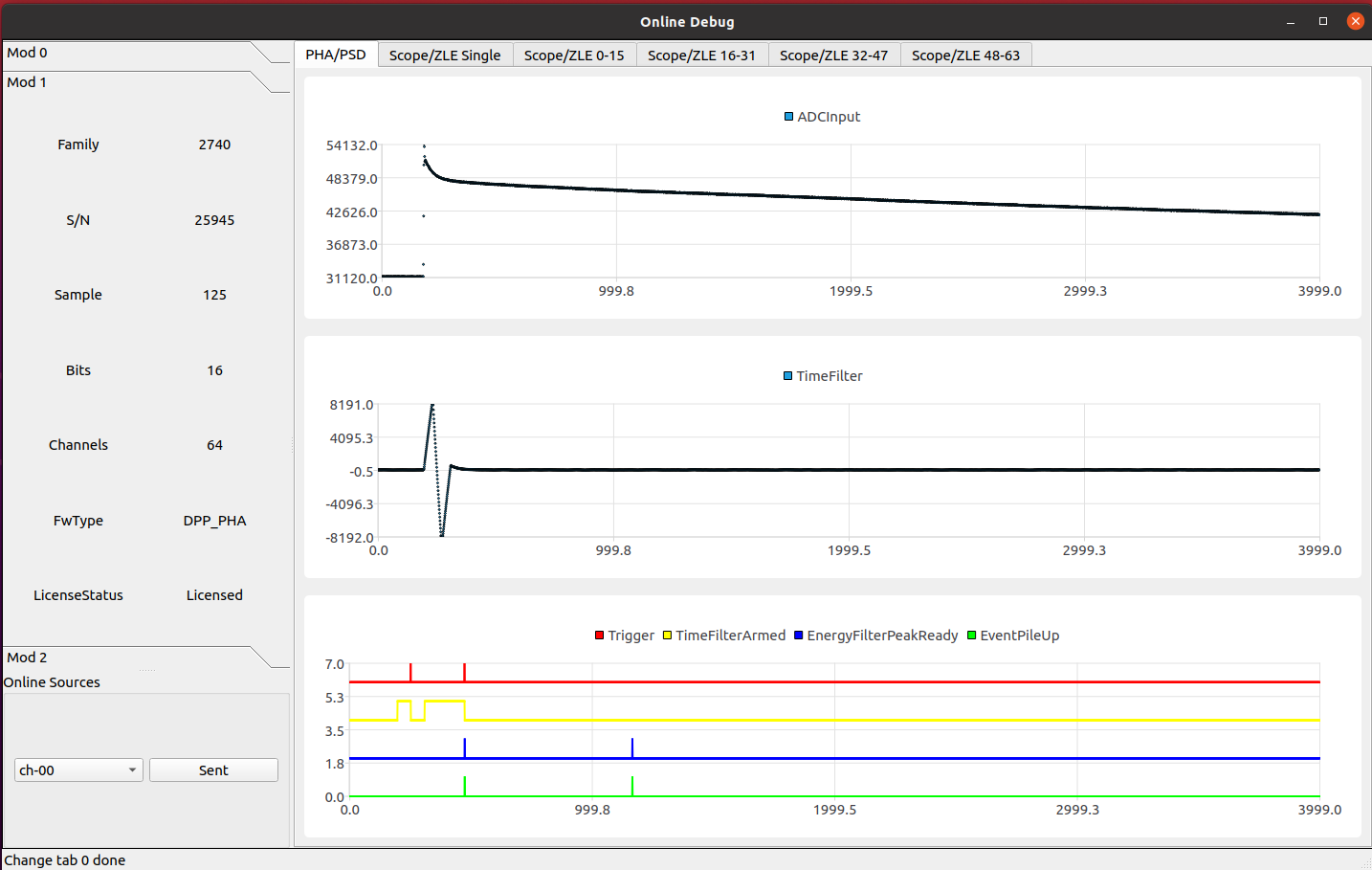The width and height of the screenshot is (1372, 870).
Task: Click the Trigger legend label
Action: pyautogui.click(x=631, y=636)
